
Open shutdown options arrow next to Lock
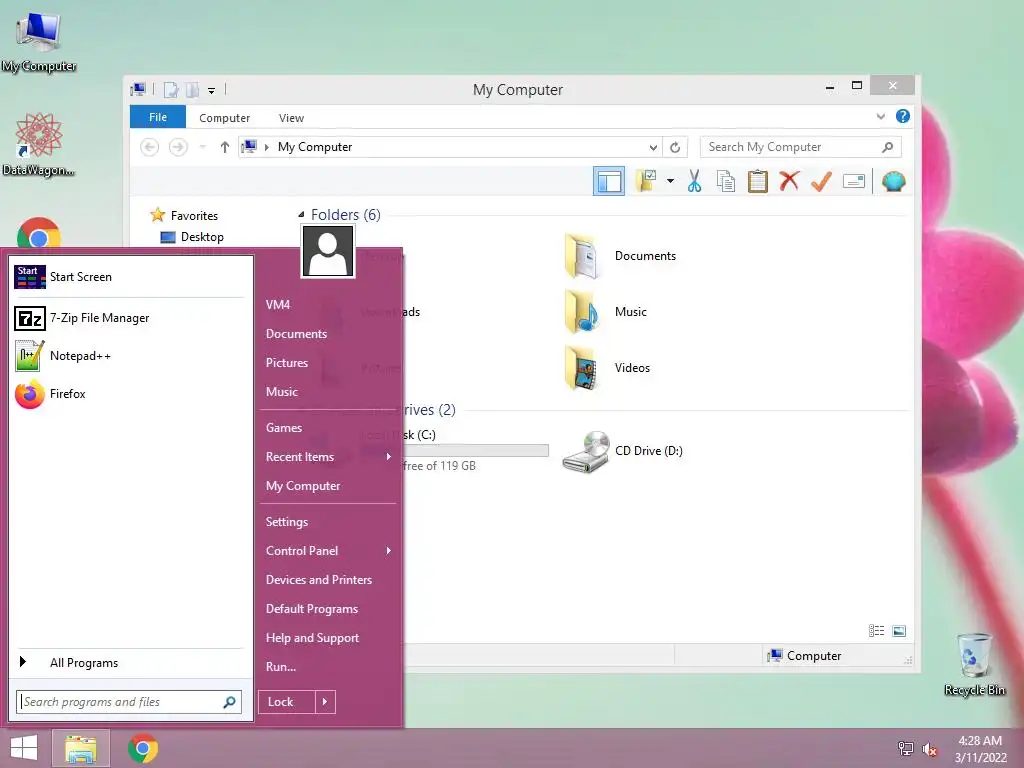coord(325,702)
